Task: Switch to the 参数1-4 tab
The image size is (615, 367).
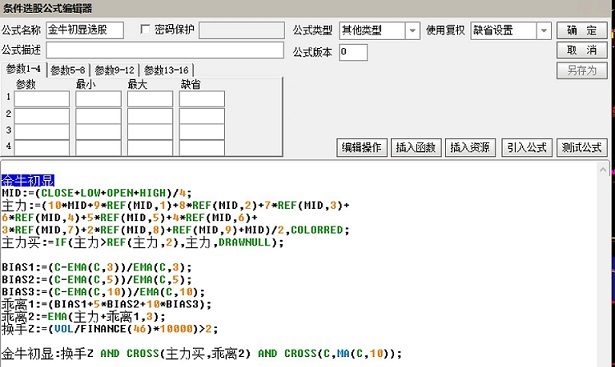Action: pyautogui.click(x=24, y=69)
